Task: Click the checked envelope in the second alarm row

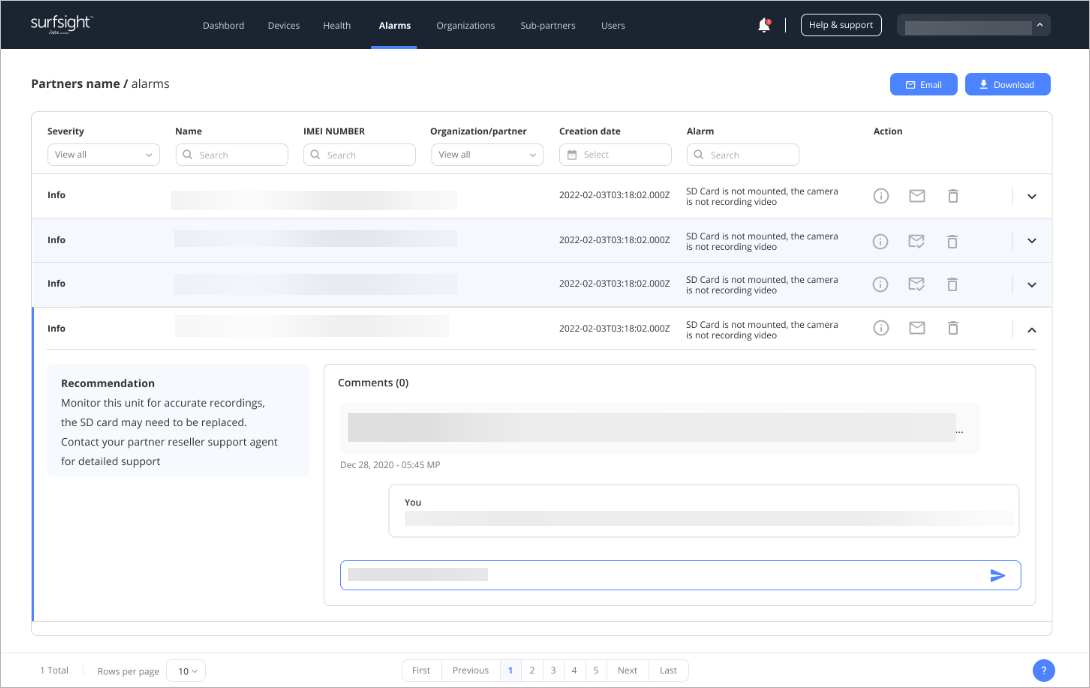Action: [916, 241]
